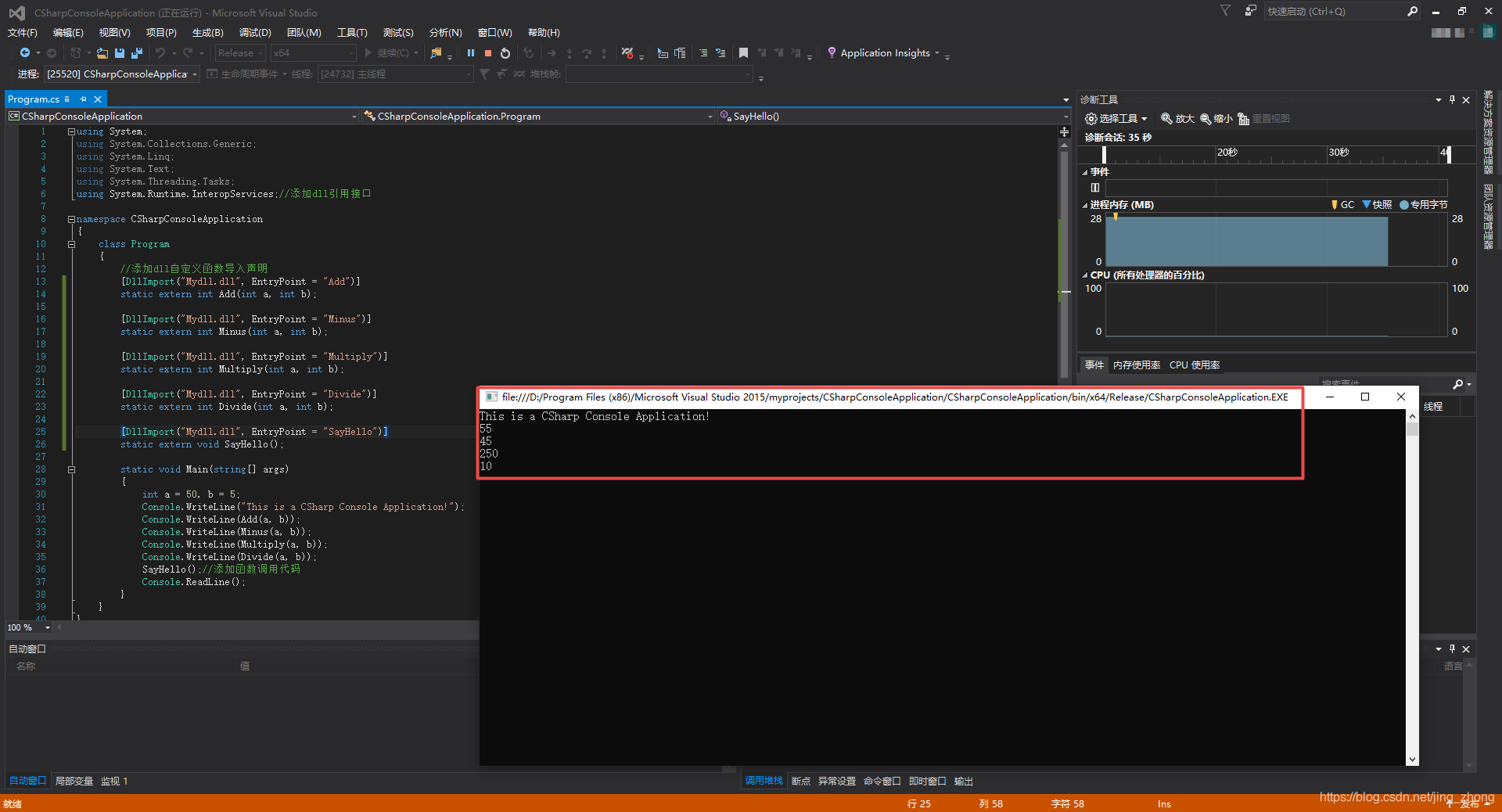Image resolution: width=1502 pixels, height=812 pixels.
Task: Open the 即时窗口 tab
Action: (928, 781)
